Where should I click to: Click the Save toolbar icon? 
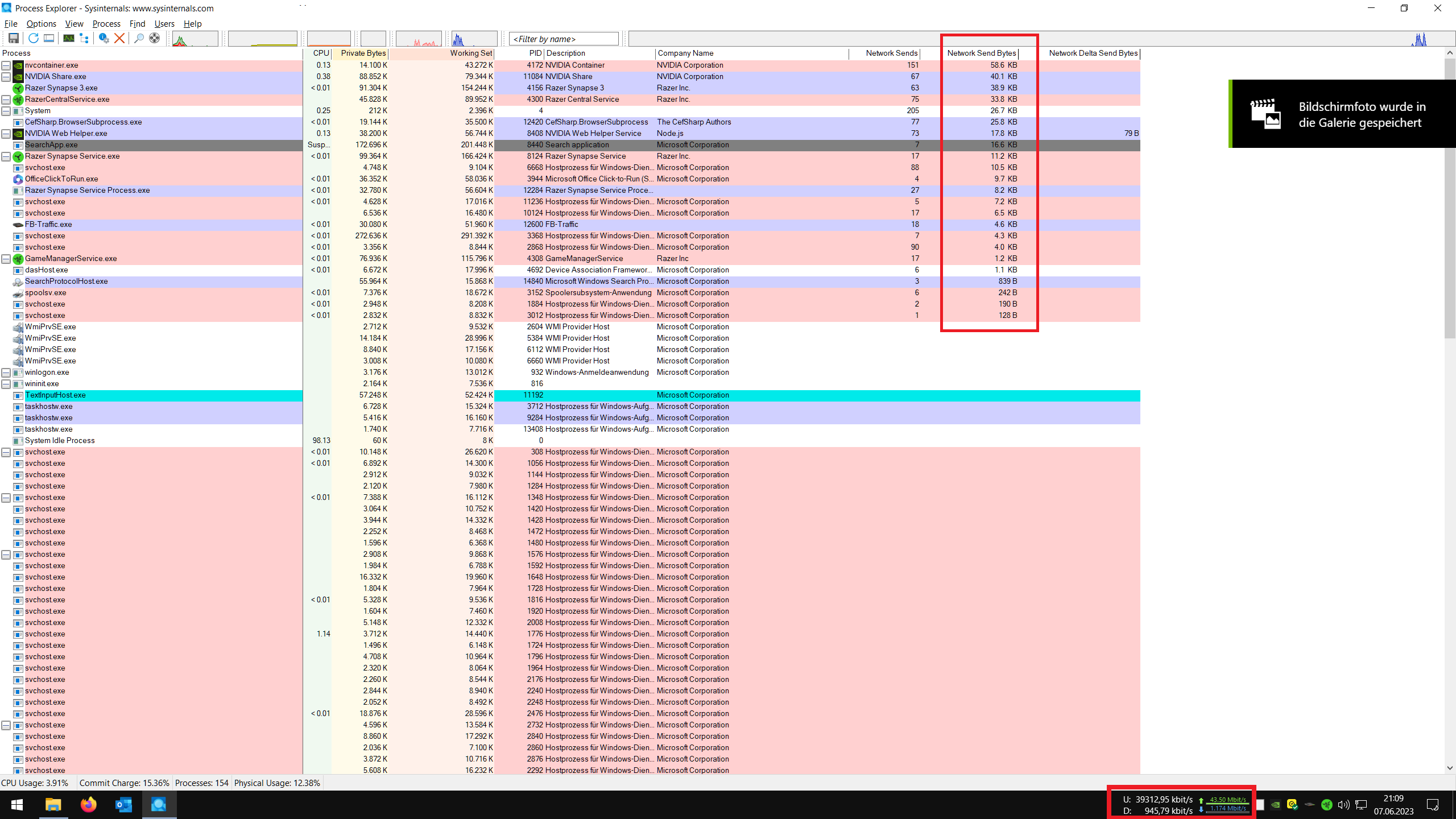click(x=14, y=38)
